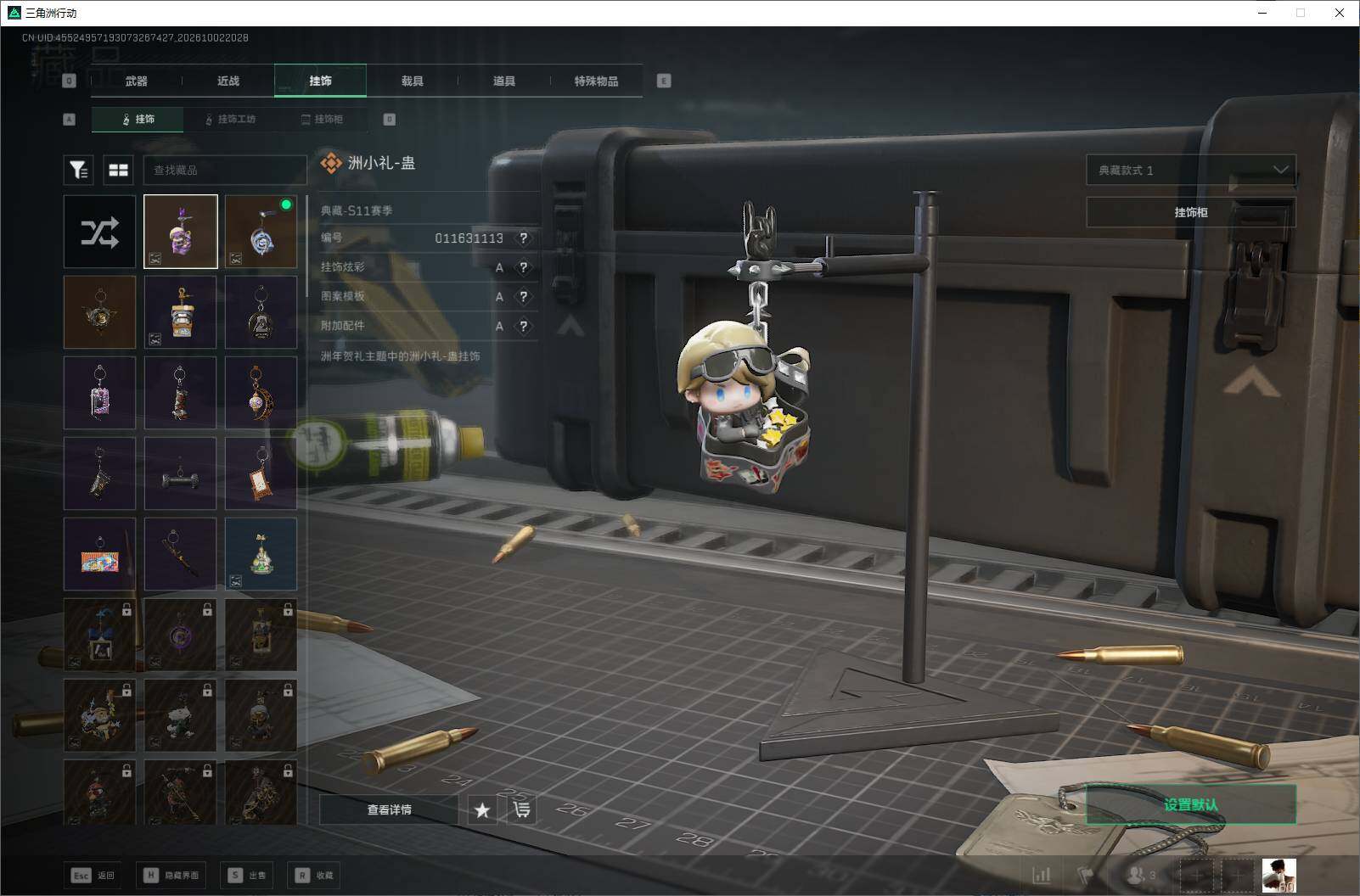Click the player avatar portrait
Viewport: 1360px width, 896px height.
(1279, 875)
